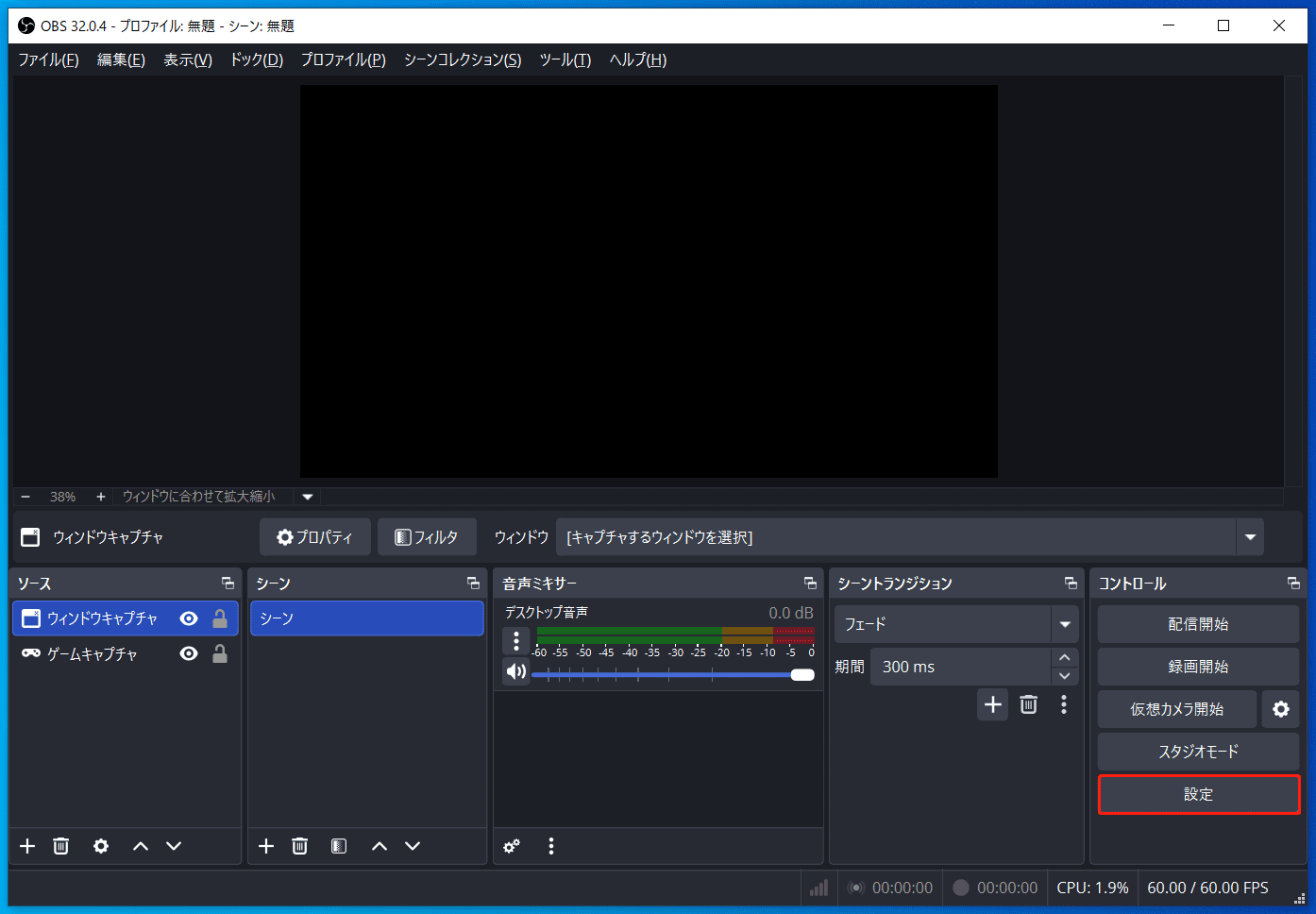This screenshot has width=1316, height=914.
Task: Open virtual camera settings gear
Action: (1281, 709)
